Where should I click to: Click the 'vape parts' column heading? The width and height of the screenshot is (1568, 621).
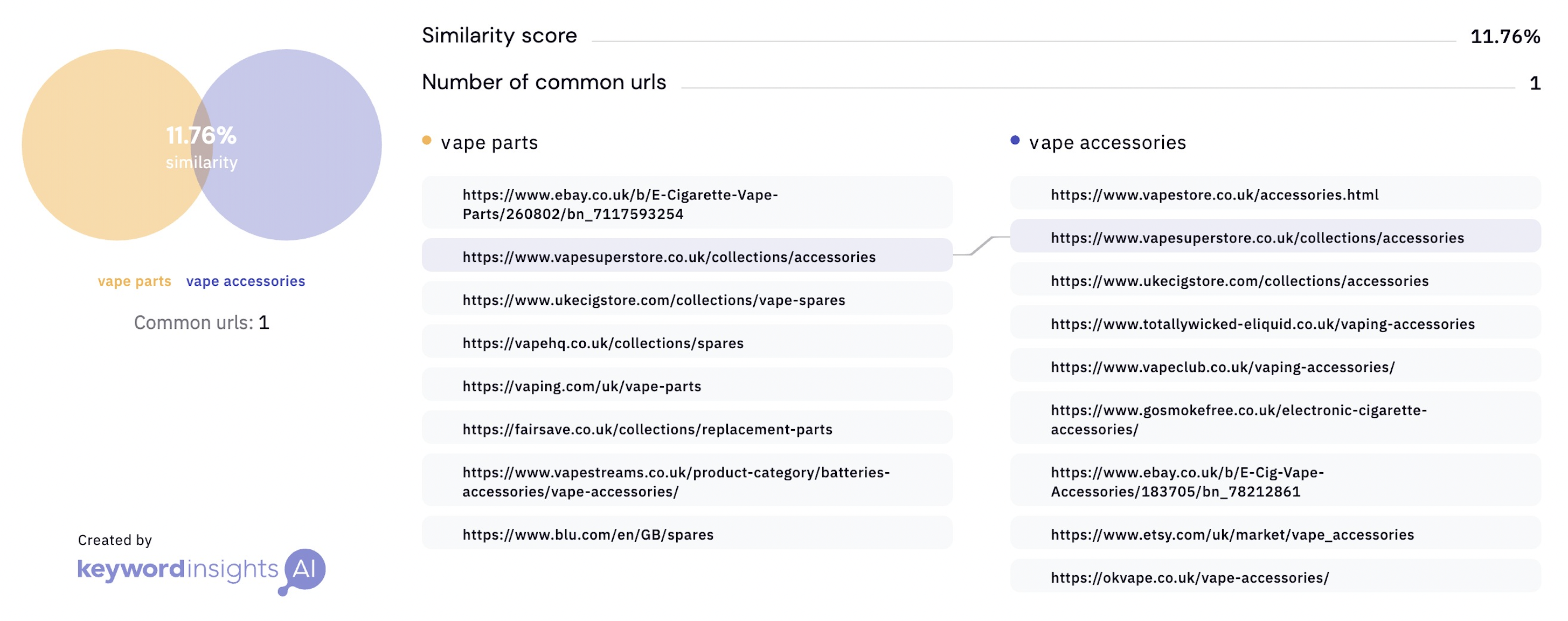pyautogui.click(x=489, y=142)
